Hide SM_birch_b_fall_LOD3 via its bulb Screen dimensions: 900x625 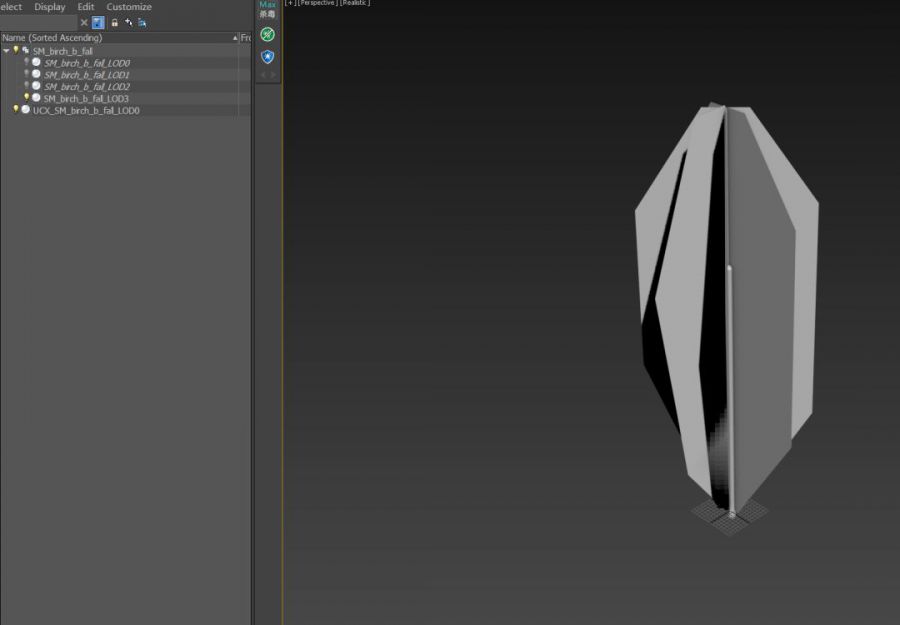click(x=26, y=98)
